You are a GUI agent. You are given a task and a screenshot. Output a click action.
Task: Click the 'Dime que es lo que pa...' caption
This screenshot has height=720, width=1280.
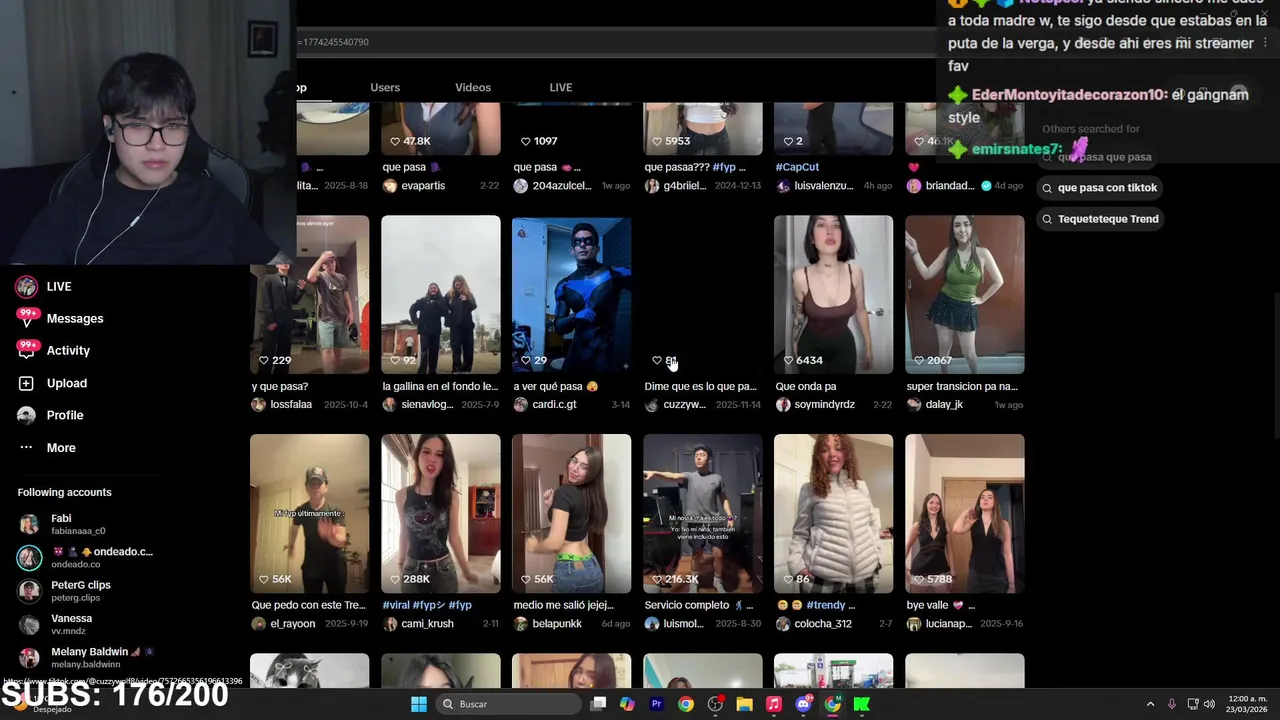click(x=701, y=386)
